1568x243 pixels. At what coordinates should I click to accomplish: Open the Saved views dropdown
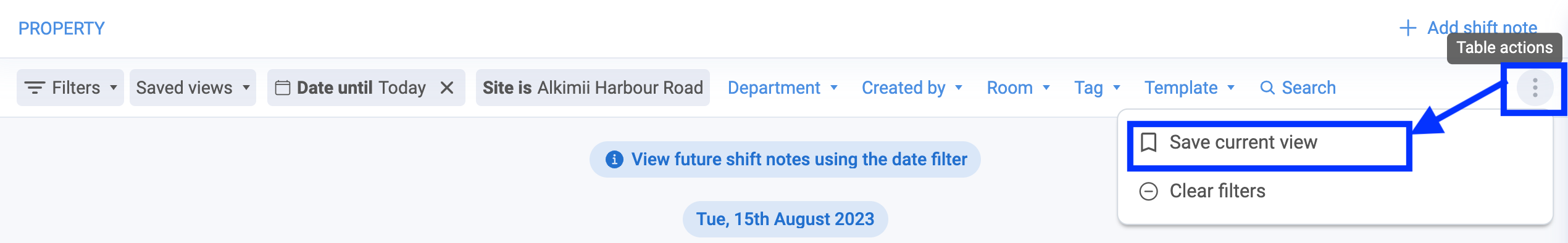coord(193,88)
